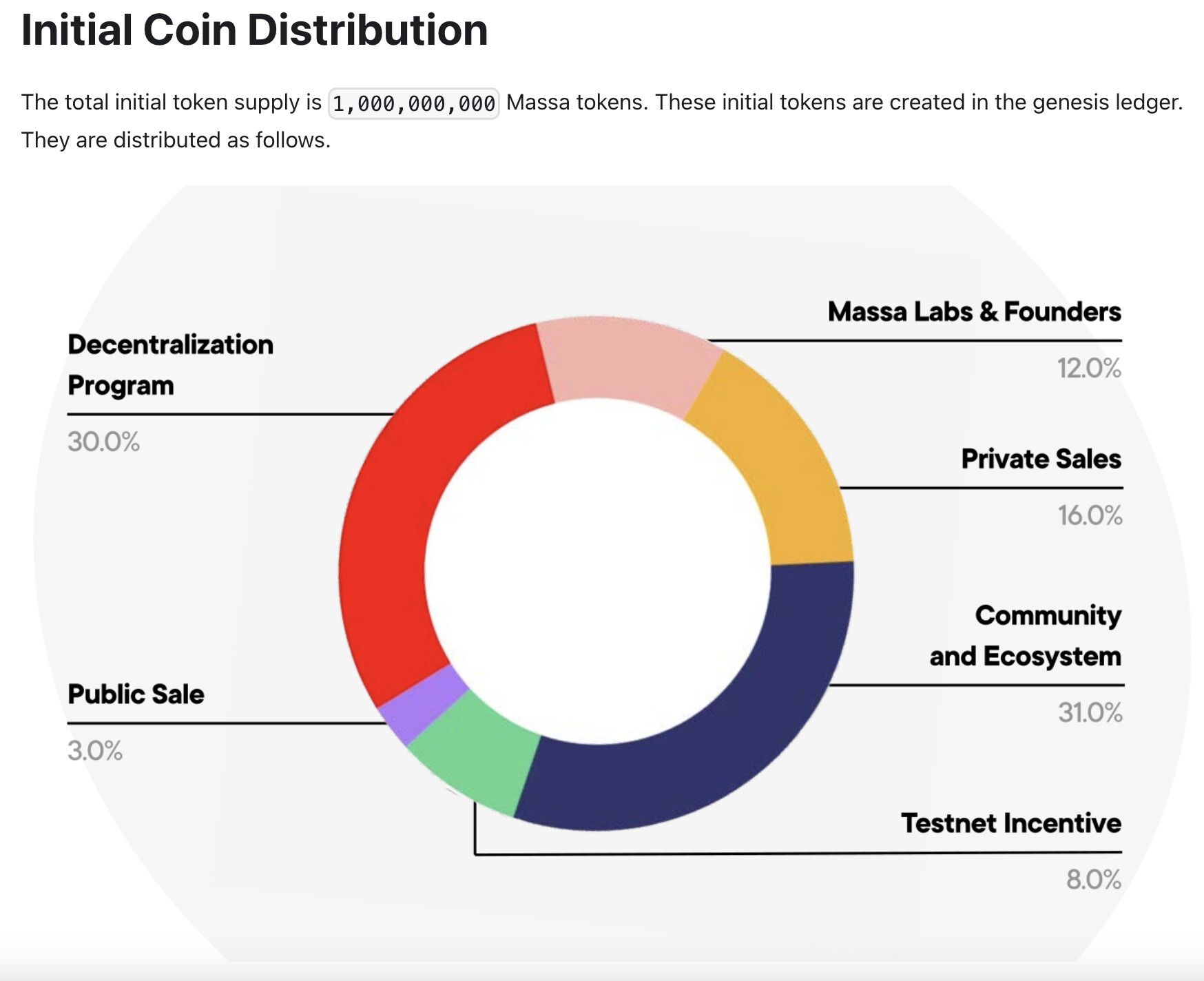Screen dimensions: 1204x981
Task: Click the Community and Ecosystem label
Action: pyautogui.click(x=1026, y=636)
